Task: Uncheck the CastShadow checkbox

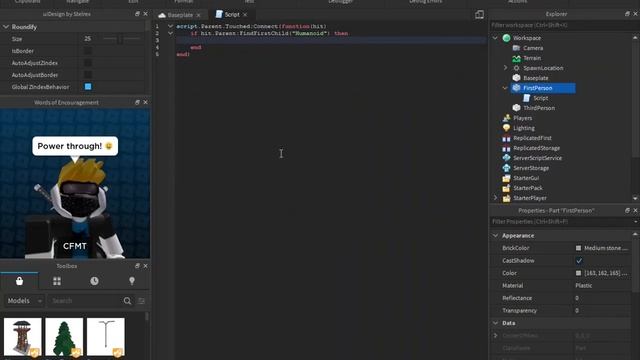Action: click(579, 260)
